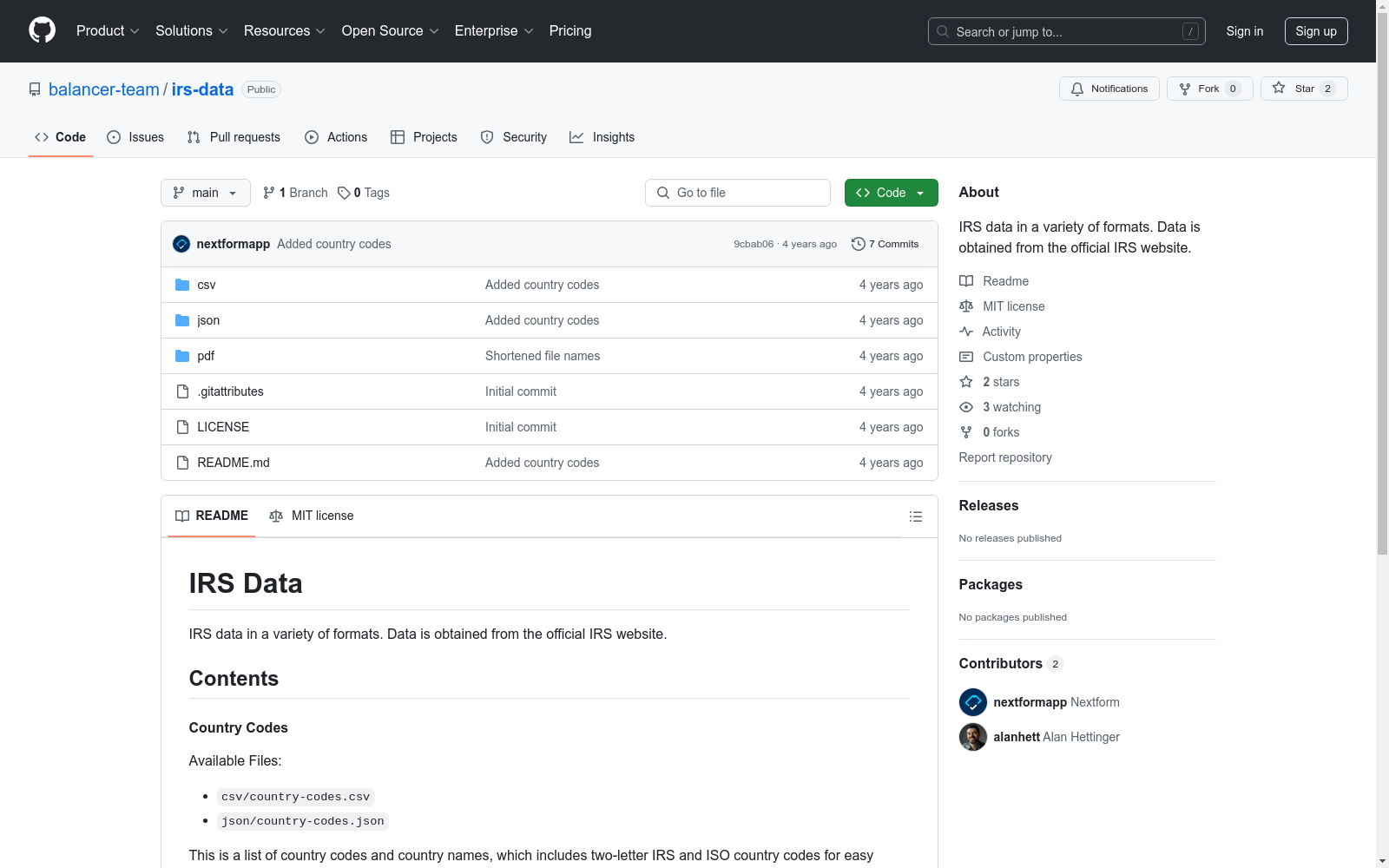Click the nextformapp avatar in commit row

click(x=181, y=244)
